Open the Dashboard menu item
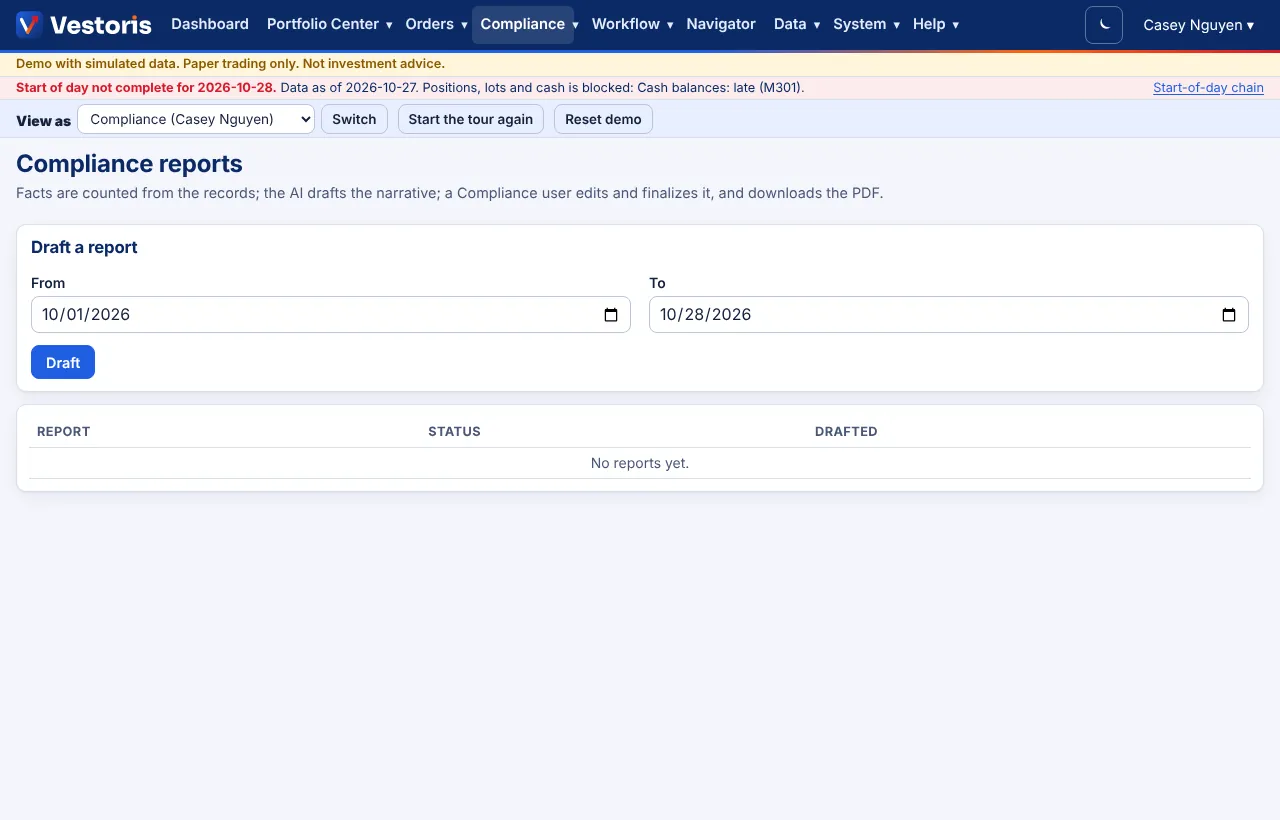This screenshot has width=1280, height=820. (x=210, y=24)
